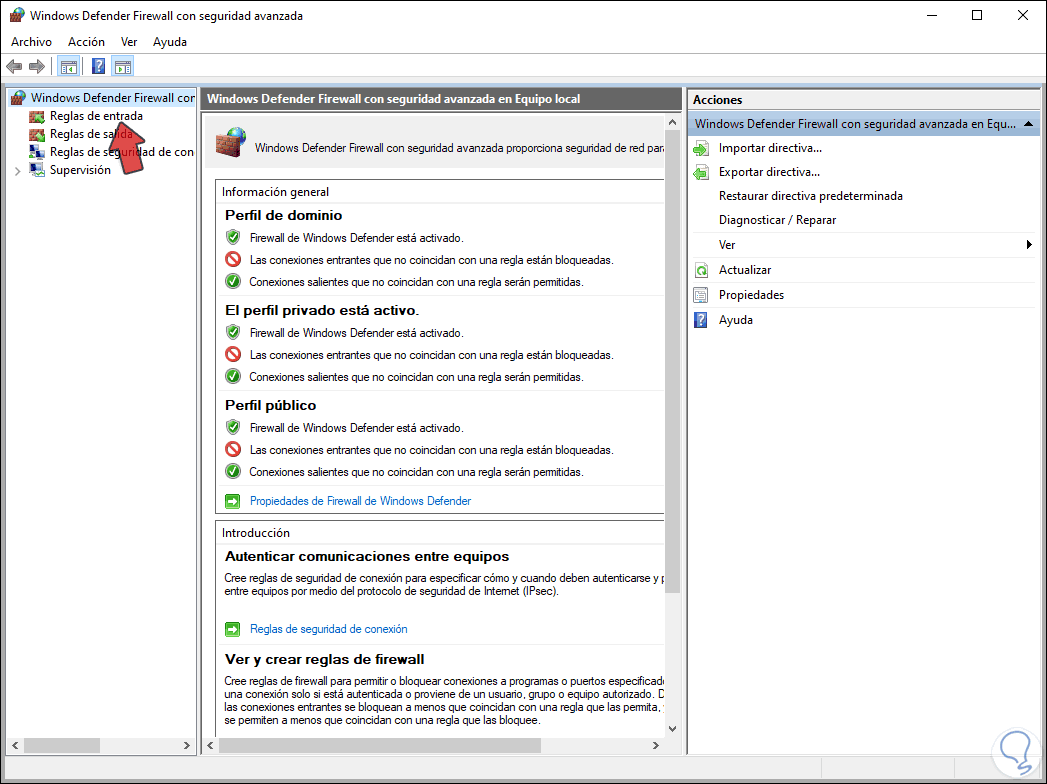Click the Back arrow toolbar icon

click(x=14, y=66)
